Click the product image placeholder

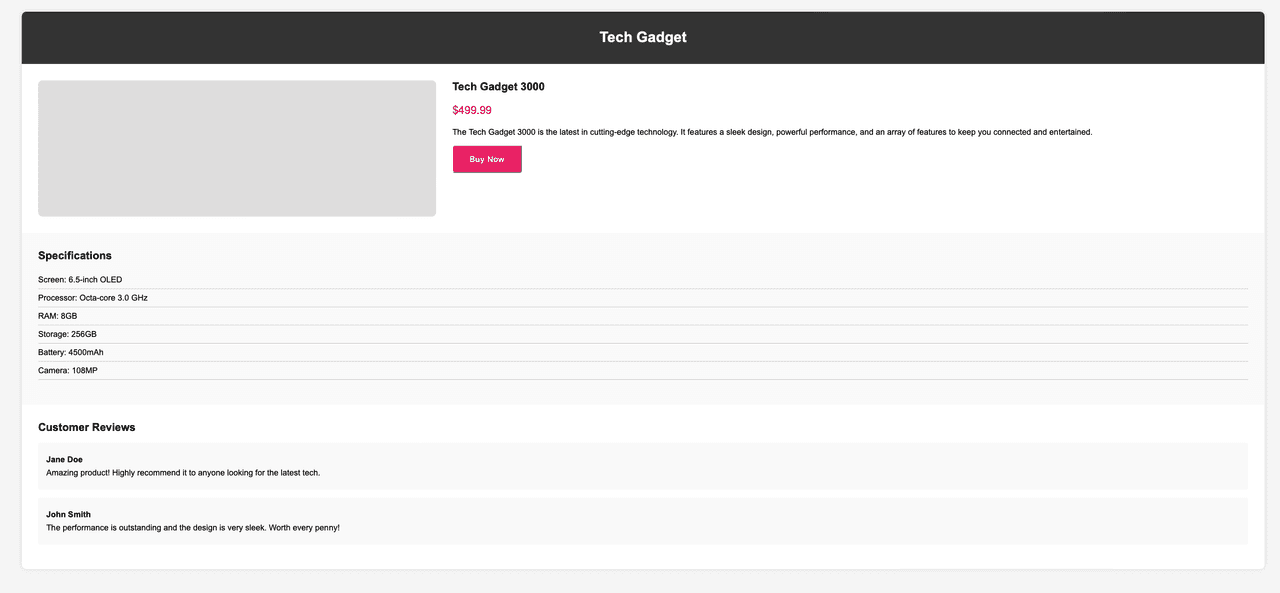coord(237,148)
